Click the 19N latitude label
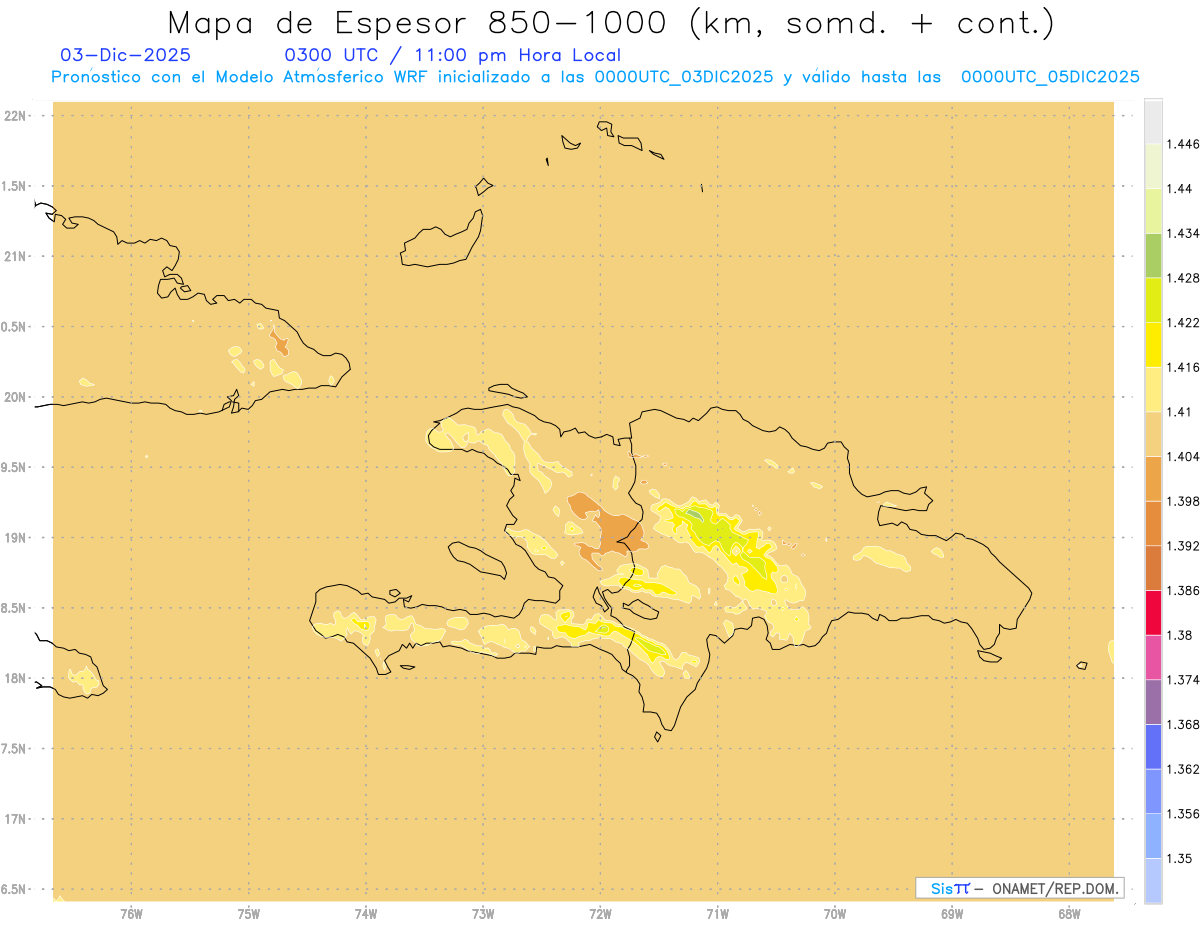 click(x=17, y=538)
